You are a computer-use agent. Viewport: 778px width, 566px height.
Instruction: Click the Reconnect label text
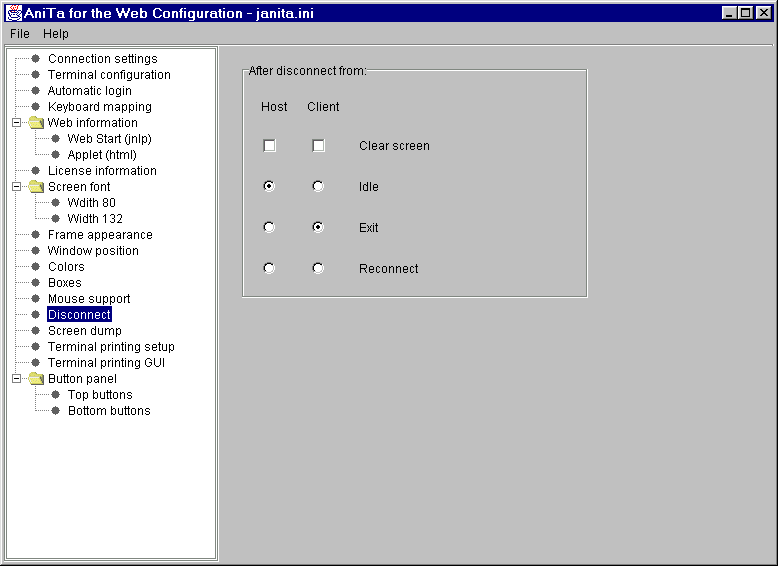pos(389,268)
